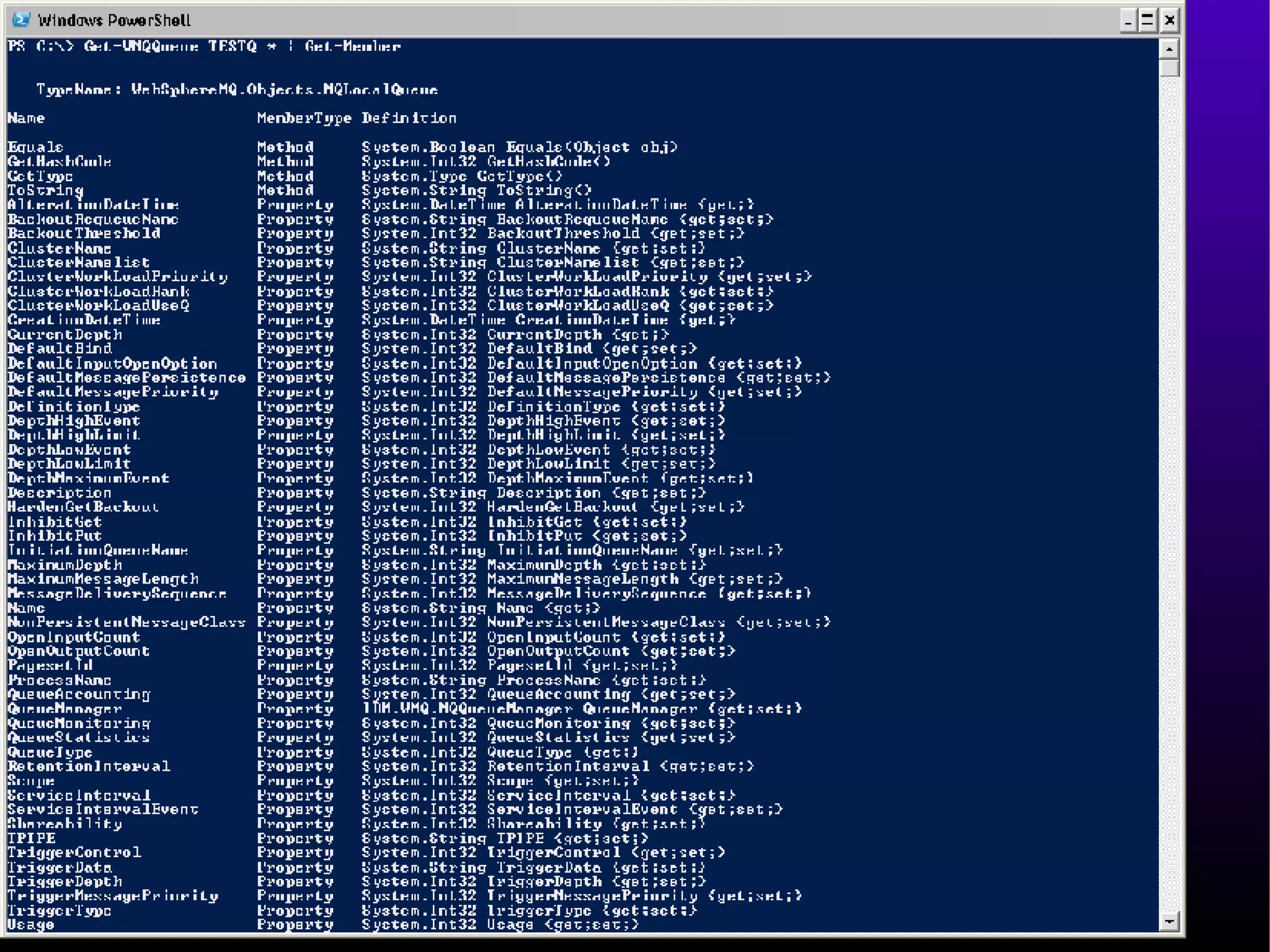This screenshot has height=952, width=1270.
Task: Click the scroll up arrow
Action: tap(1168, 48)
